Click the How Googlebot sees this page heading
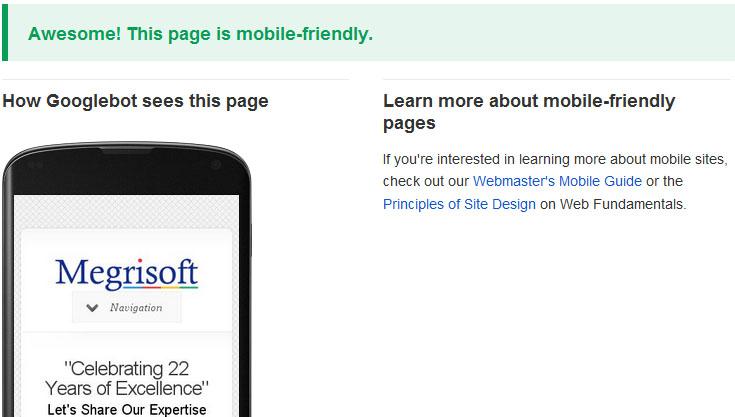Viewport: 735px width, 417px height. (135, 101)
